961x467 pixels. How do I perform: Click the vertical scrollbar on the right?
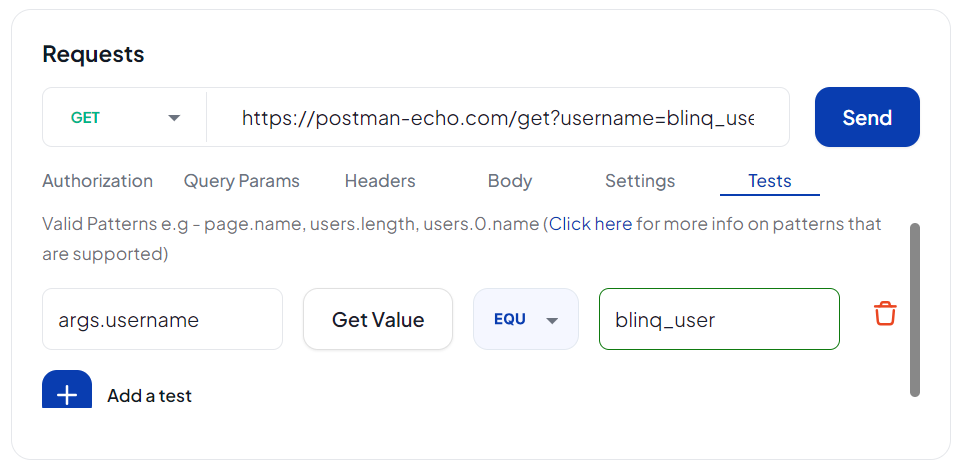[x=915, y=310]
